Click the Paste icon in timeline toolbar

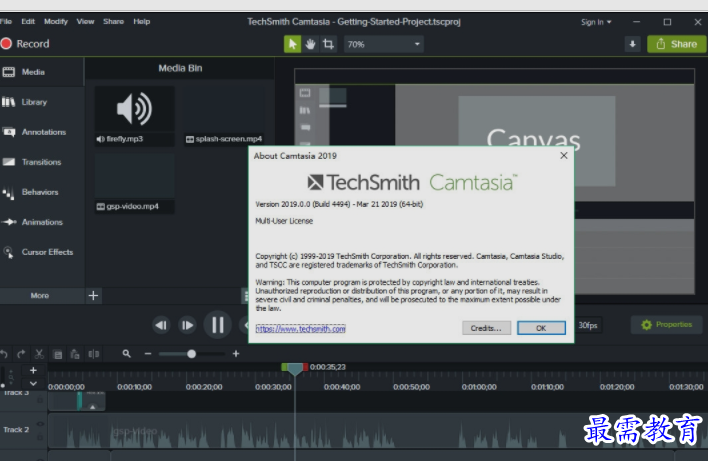coord(75,354)
